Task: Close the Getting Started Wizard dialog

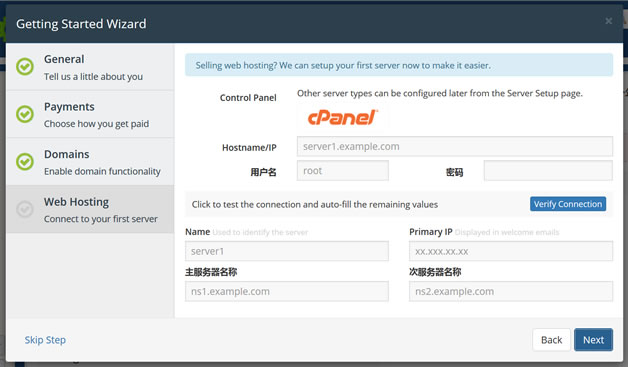Action: [608, 21]
